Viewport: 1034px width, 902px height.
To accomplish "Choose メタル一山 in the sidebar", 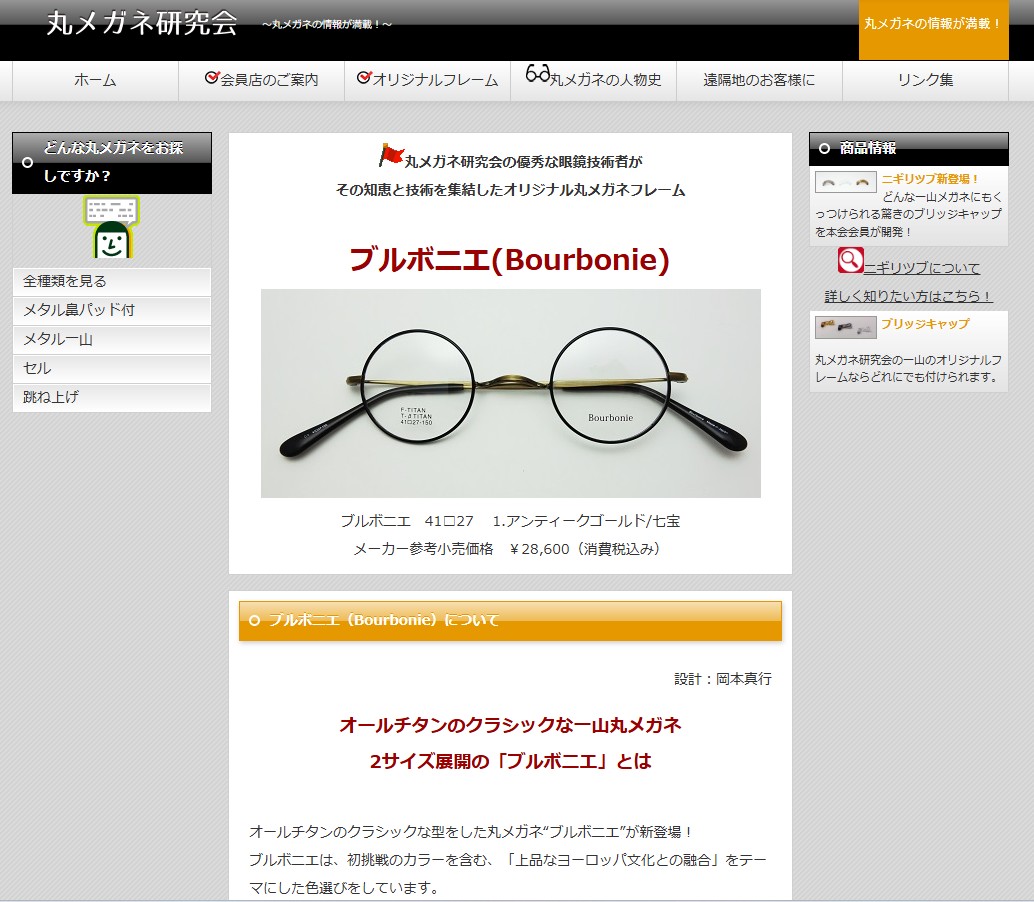I will pyautogui.click(x=111, y=340).
